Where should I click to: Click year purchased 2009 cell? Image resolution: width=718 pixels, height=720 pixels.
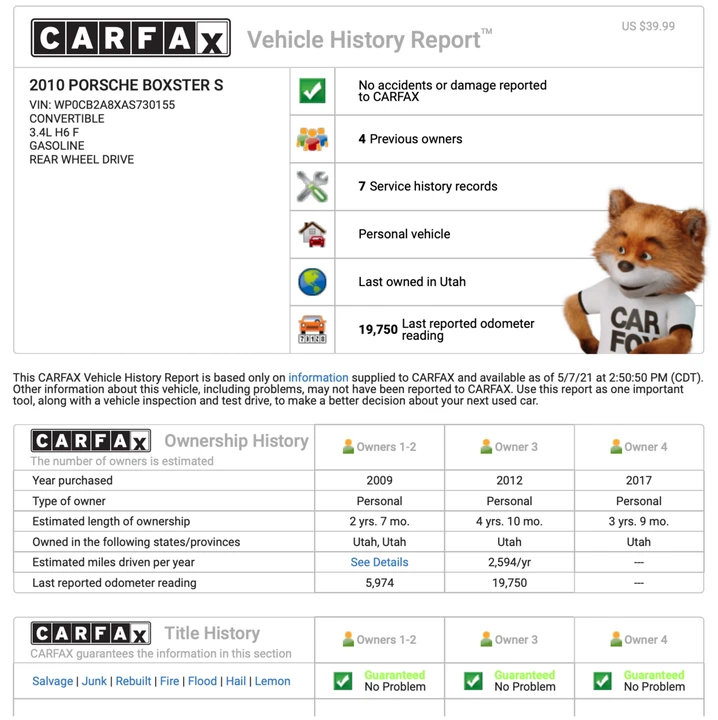[379, 480]
